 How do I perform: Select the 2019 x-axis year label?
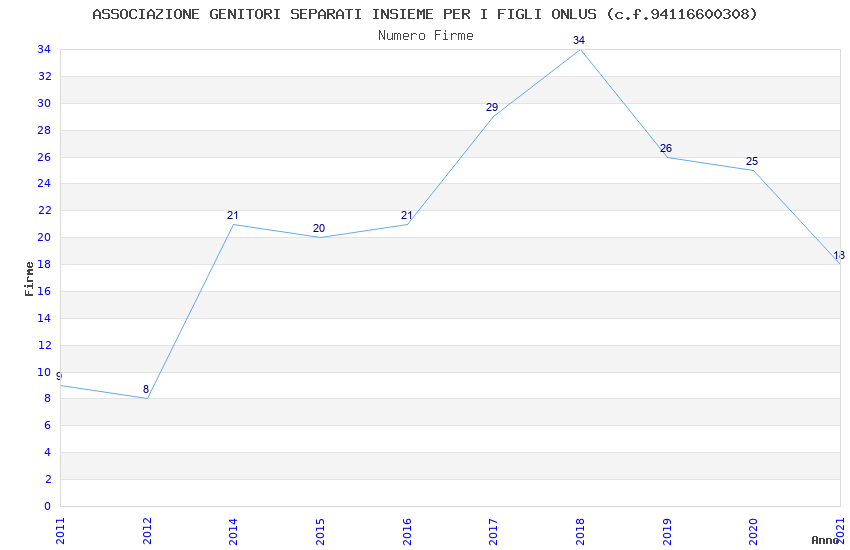pos(667,531)
